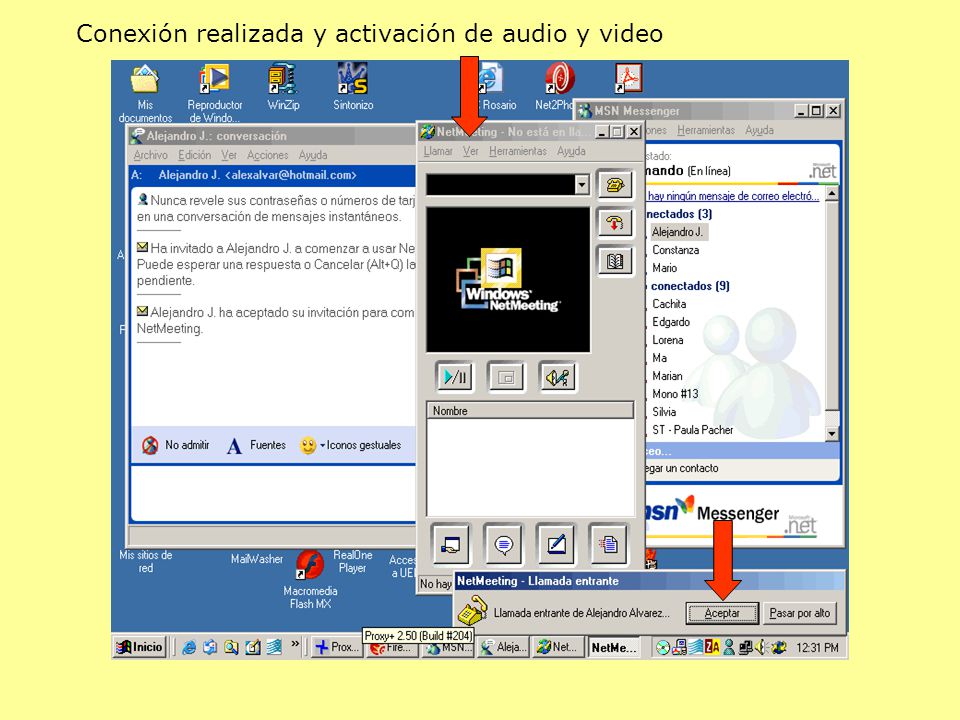Open the Ayuda menu in NetMeeting
The width and height of the screenshot is (960, 720).
[571, 151]
